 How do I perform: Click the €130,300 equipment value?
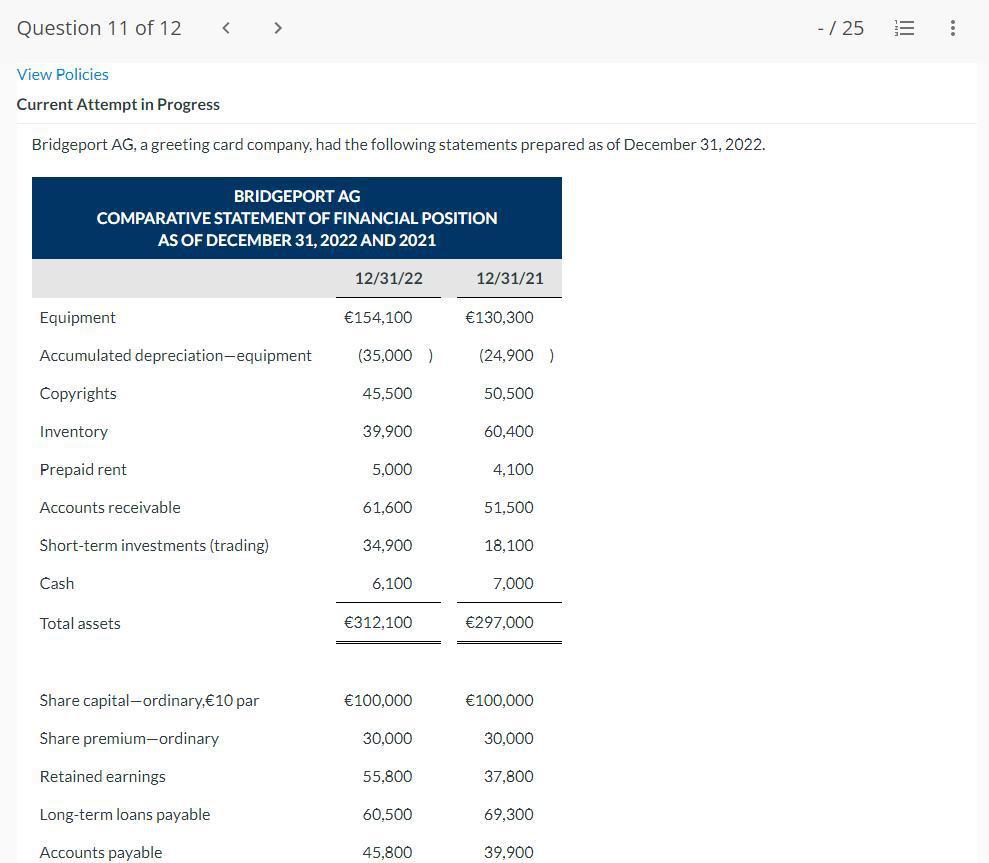[499, 317]
